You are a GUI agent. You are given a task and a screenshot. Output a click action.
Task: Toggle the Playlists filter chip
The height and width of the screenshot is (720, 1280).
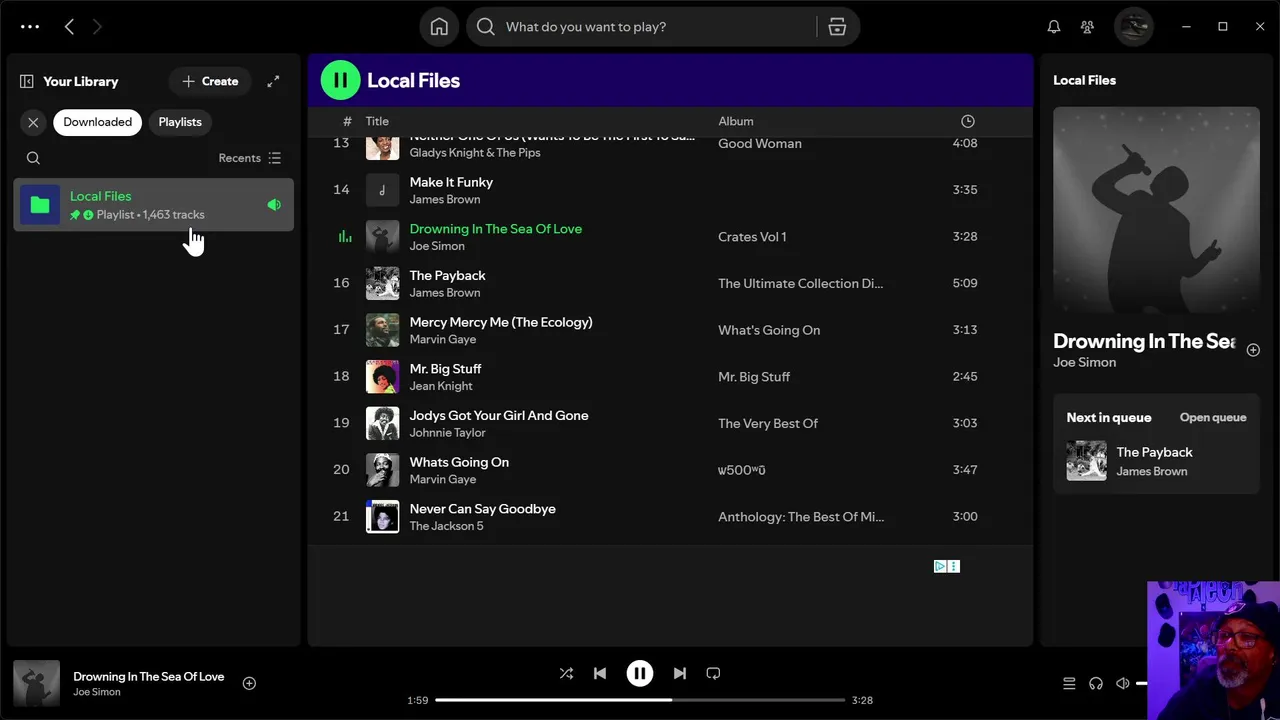[x=180, y=122]
